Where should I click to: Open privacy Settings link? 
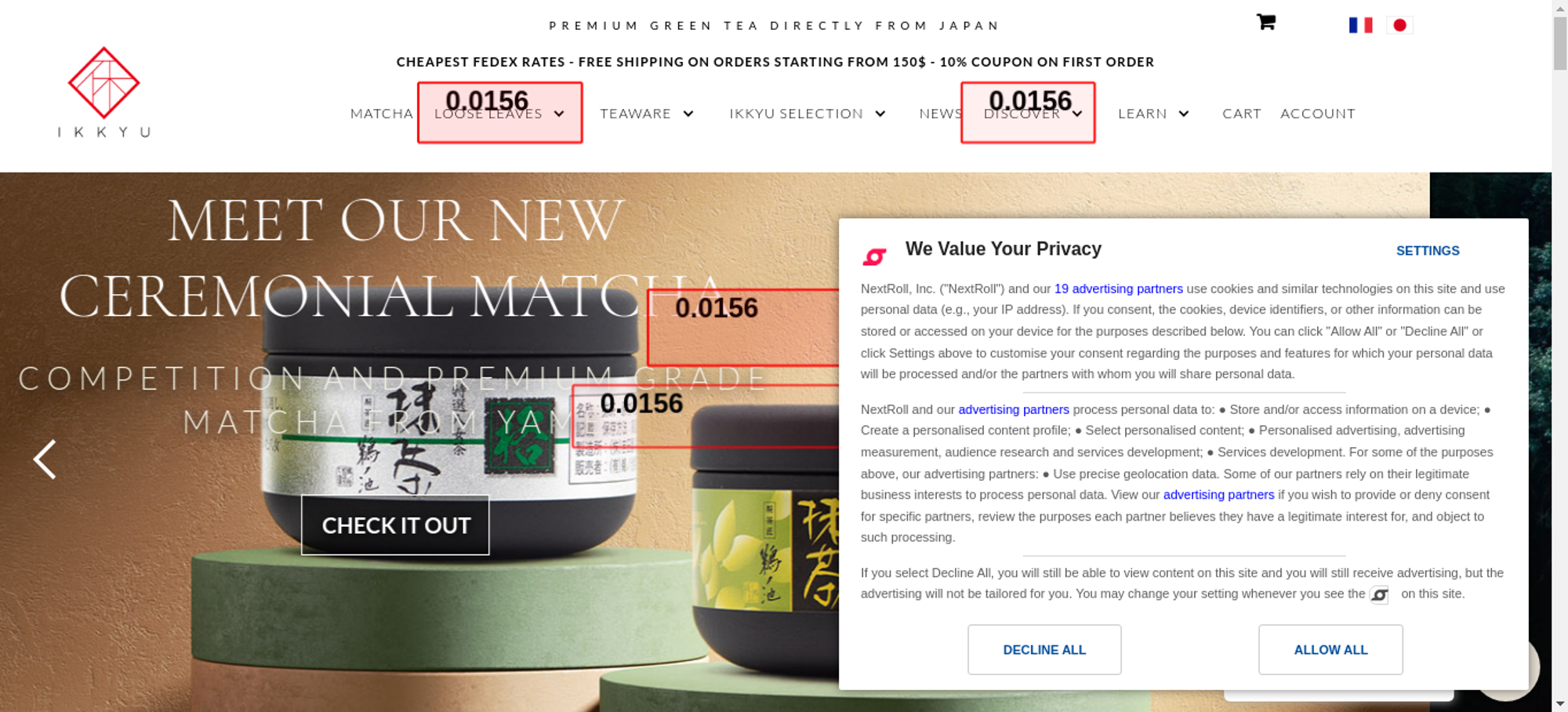(1428, 251)
